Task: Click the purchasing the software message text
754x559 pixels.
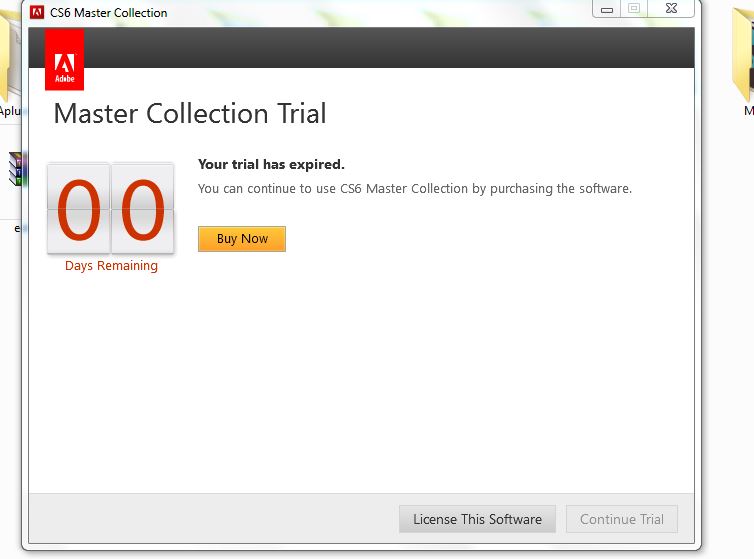Action: pos(415,189)
